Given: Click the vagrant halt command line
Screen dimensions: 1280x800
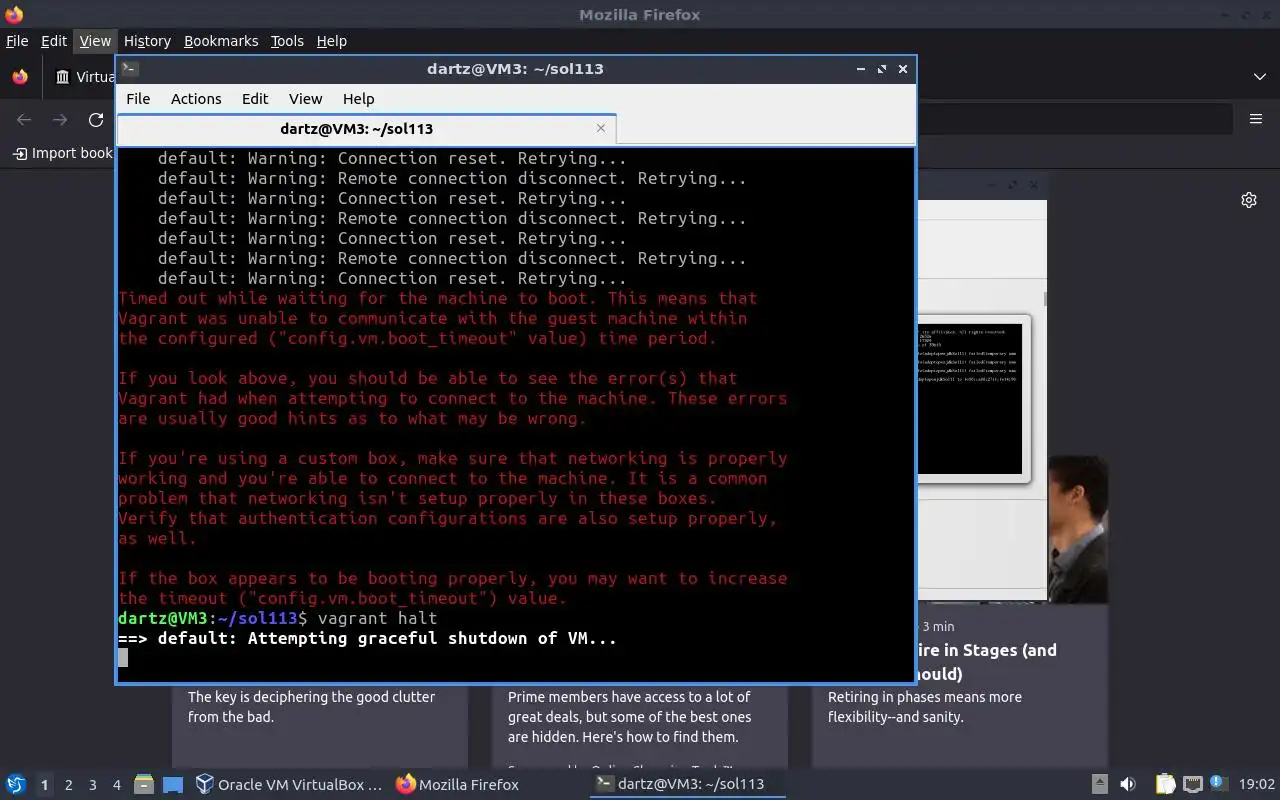Looking at the screenshot, I should coord(278,618).
